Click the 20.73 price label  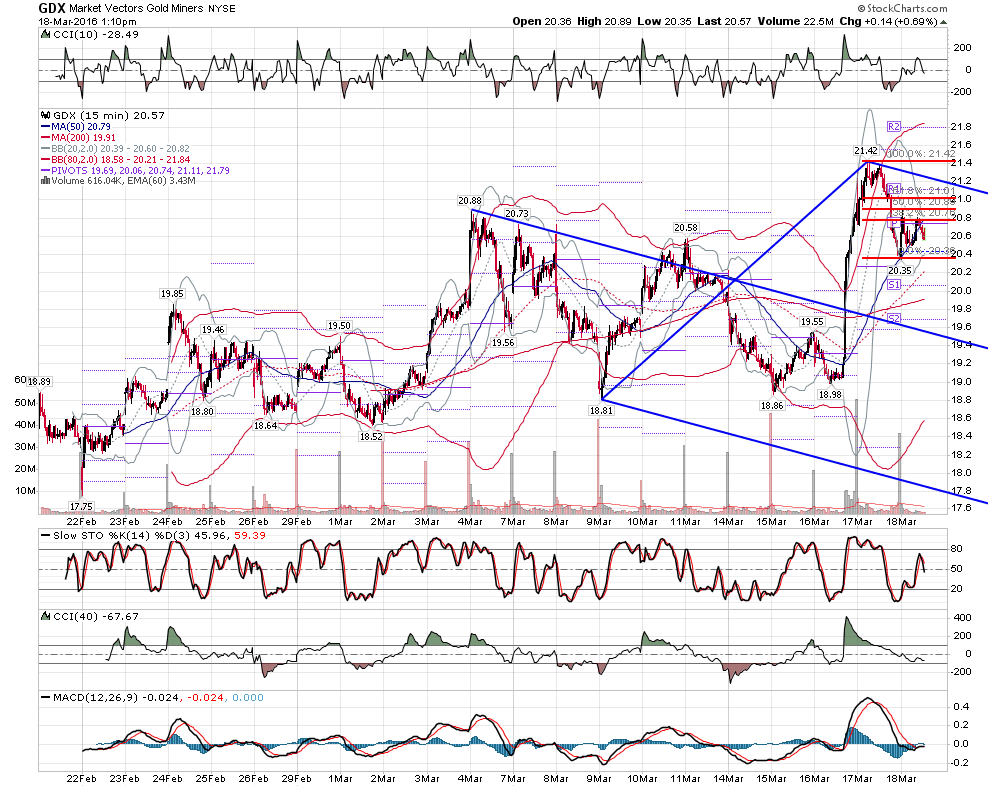point(516,214)
